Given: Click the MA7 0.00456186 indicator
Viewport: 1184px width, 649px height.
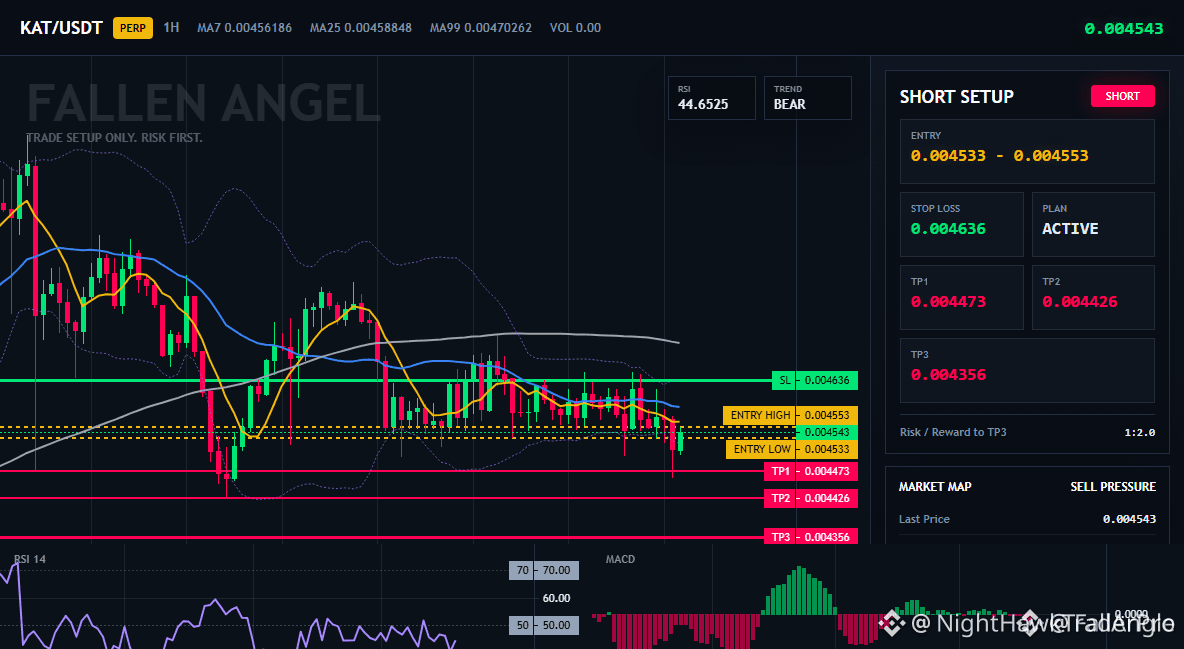Looking at the screenshot, I should pos(244,28).
